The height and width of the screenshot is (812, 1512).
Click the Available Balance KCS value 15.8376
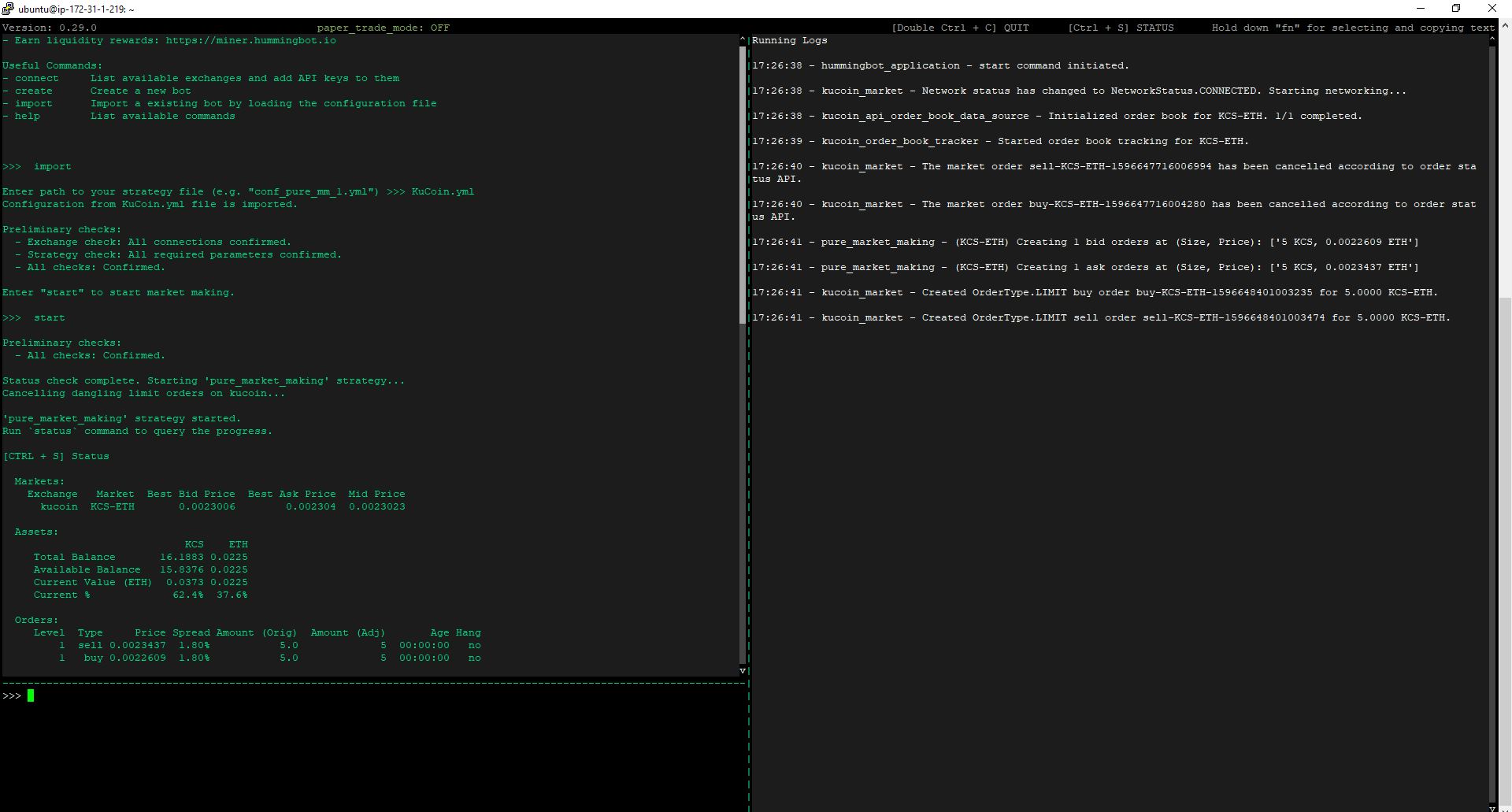(181, 569)
